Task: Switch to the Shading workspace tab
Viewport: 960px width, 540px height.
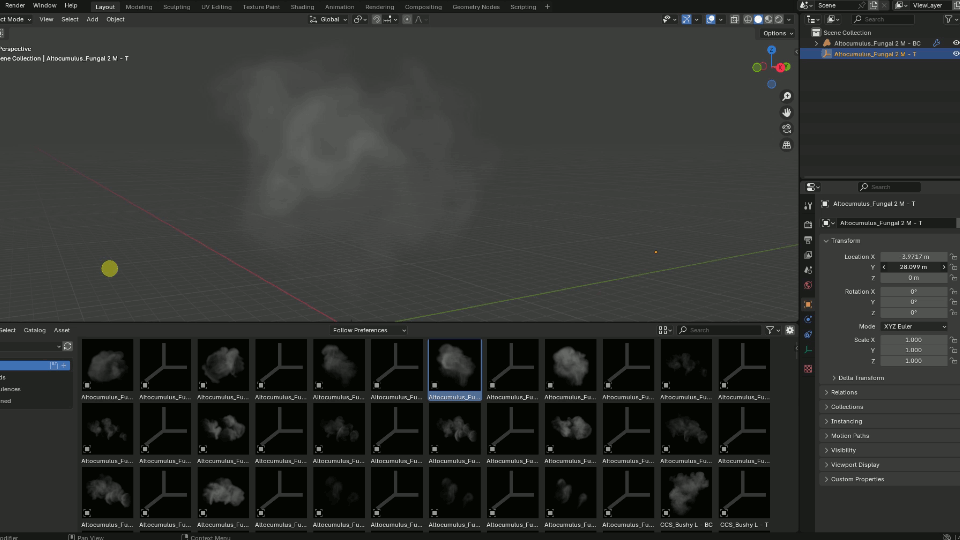Action: tap(302, 7)
